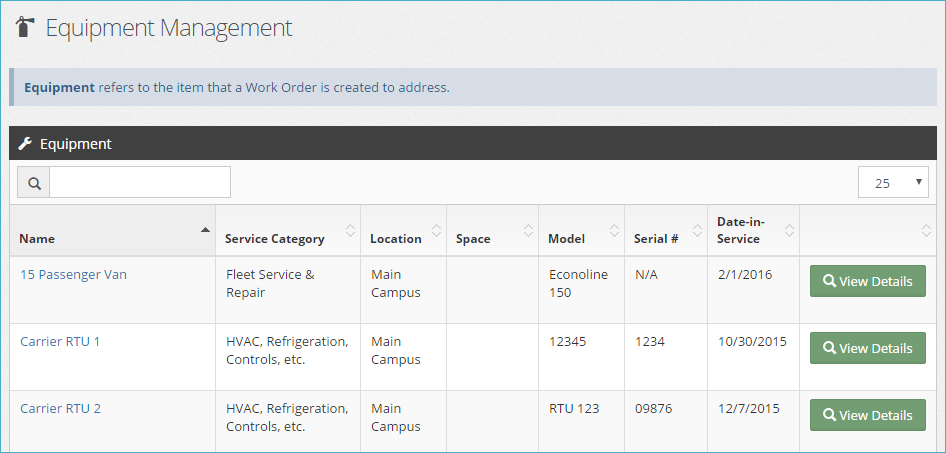This screenshot has width=946, height=453.
Task: Toggle sort direction on Name column
Action: pos(205,231)
